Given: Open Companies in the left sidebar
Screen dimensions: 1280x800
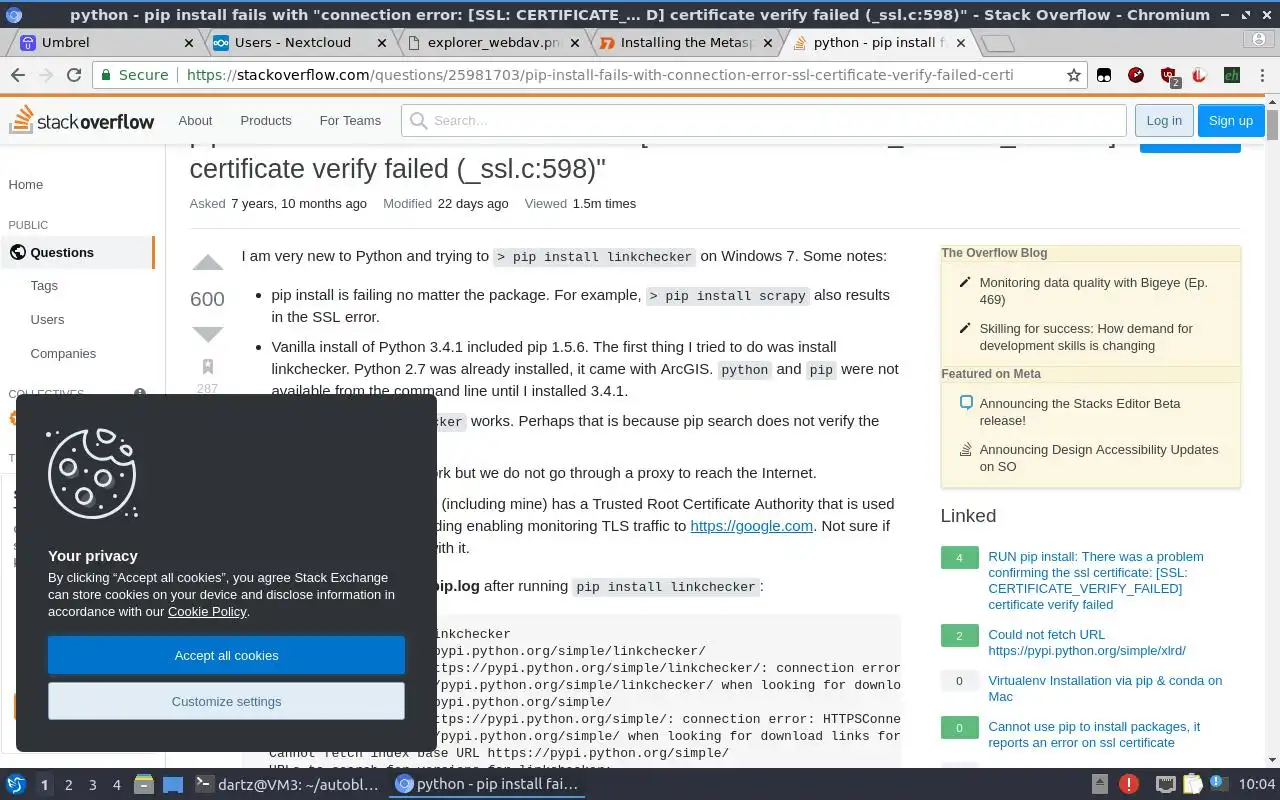Looking at the screenshot, I should [63, 353].
